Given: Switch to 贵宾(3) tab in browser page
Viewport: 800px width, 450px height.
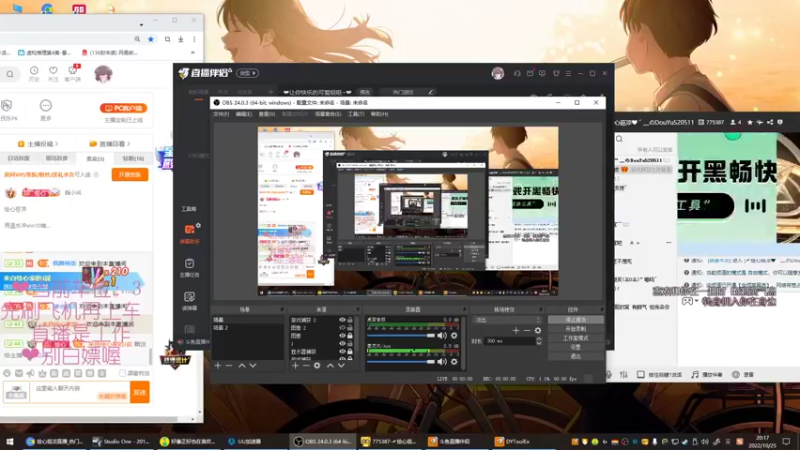Looking at the screenshot, I should coord(95,159).
